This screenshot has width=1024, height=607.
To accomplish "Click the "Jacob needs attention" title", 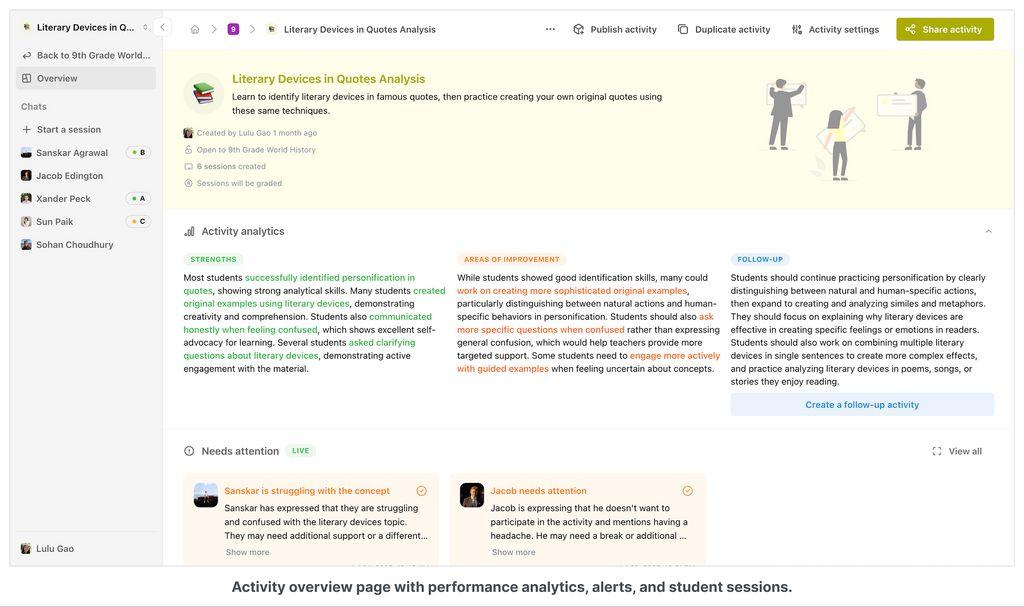I will 539,491.
